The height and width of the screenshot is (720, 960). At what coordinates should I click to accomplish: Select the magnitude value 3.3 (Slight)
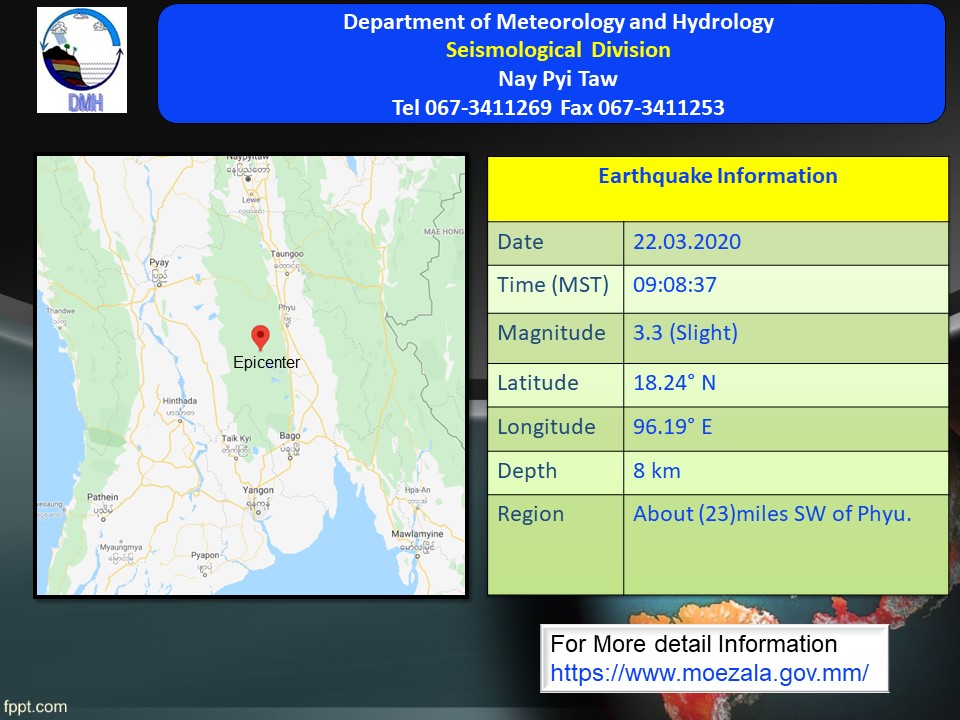(685, 333)
